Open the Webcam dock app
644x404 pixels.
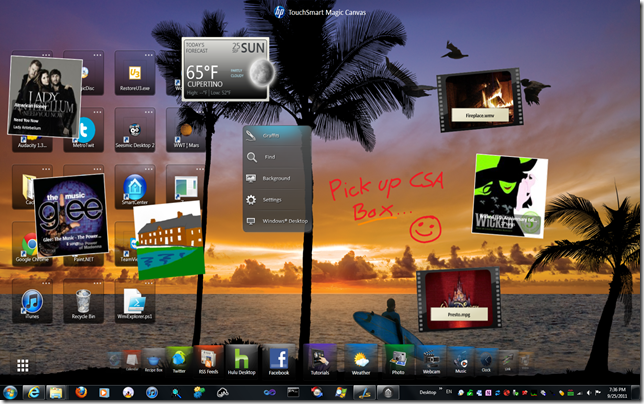431,361
